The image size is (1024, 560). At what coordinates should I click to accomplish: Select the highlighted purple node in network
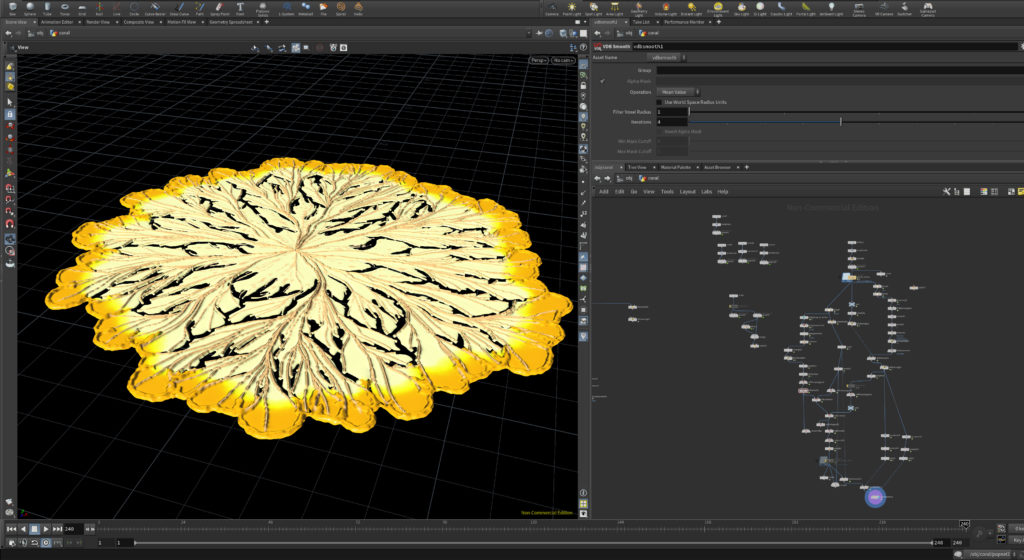tap(875, 497)
